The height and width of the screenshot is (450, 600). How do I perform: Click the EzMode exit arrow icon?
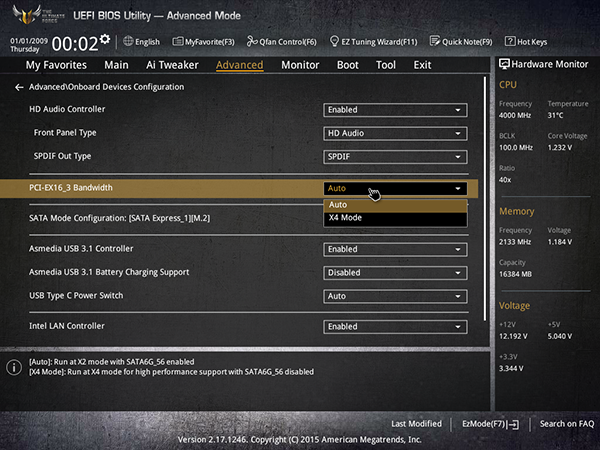[x=514, y=424]
